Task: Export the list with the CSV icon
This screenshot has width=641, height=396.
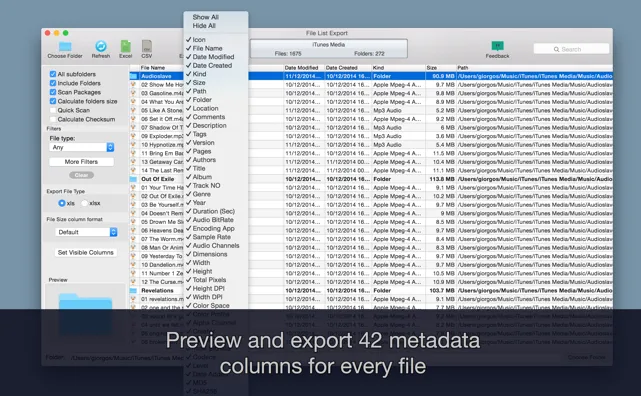Action: click(147, 46)
